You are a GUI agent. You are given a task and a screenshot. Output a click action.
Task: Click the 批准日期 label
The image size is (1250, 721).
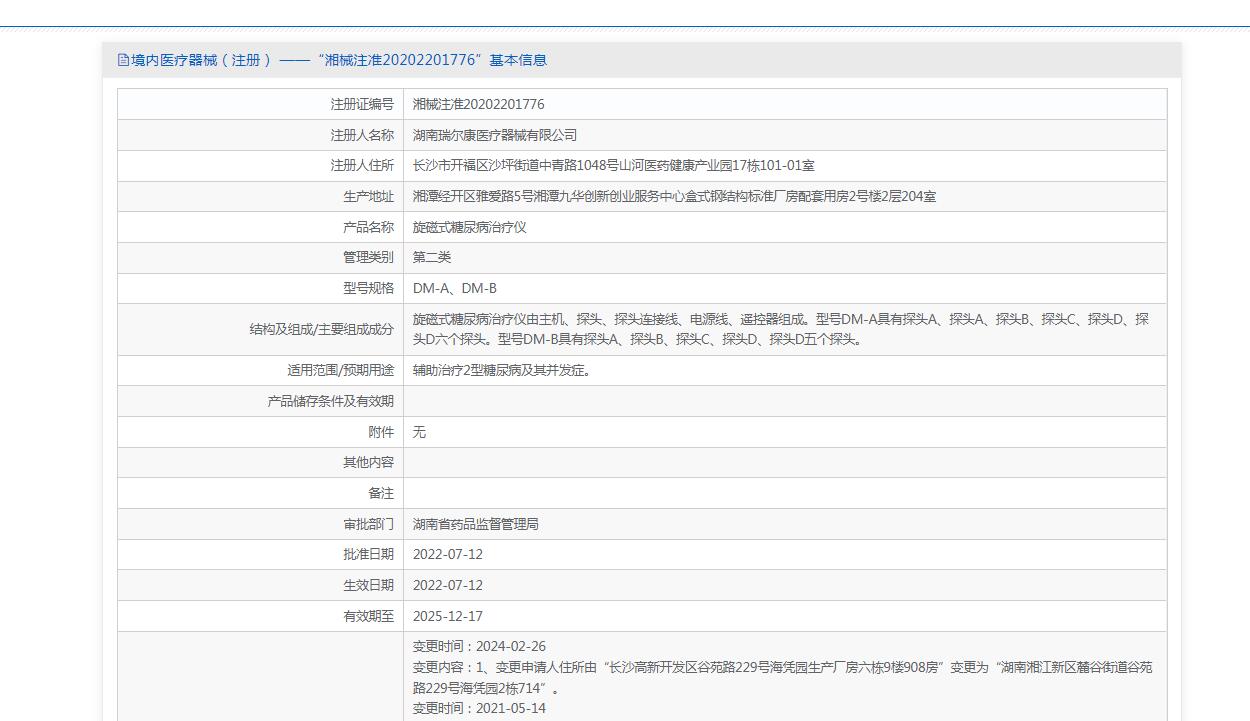(368, 554)
